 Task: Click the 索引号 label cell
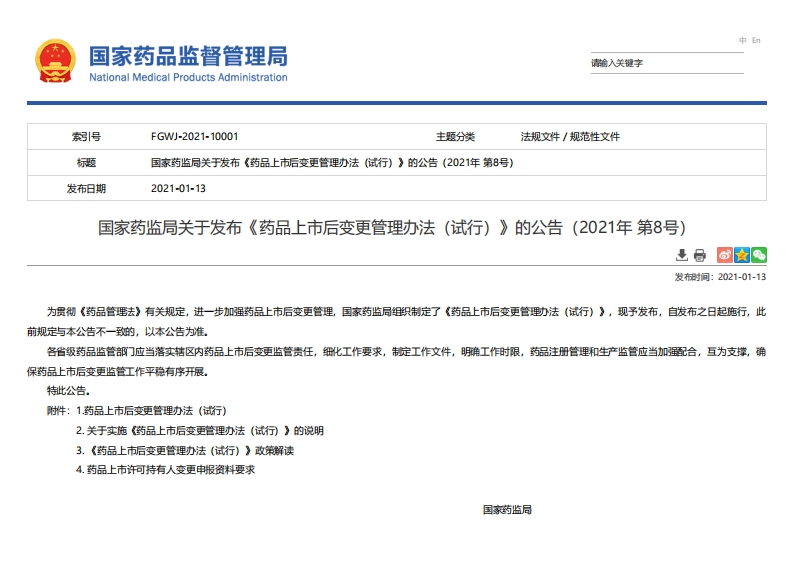pyautogui.click(x=86, y=137)
